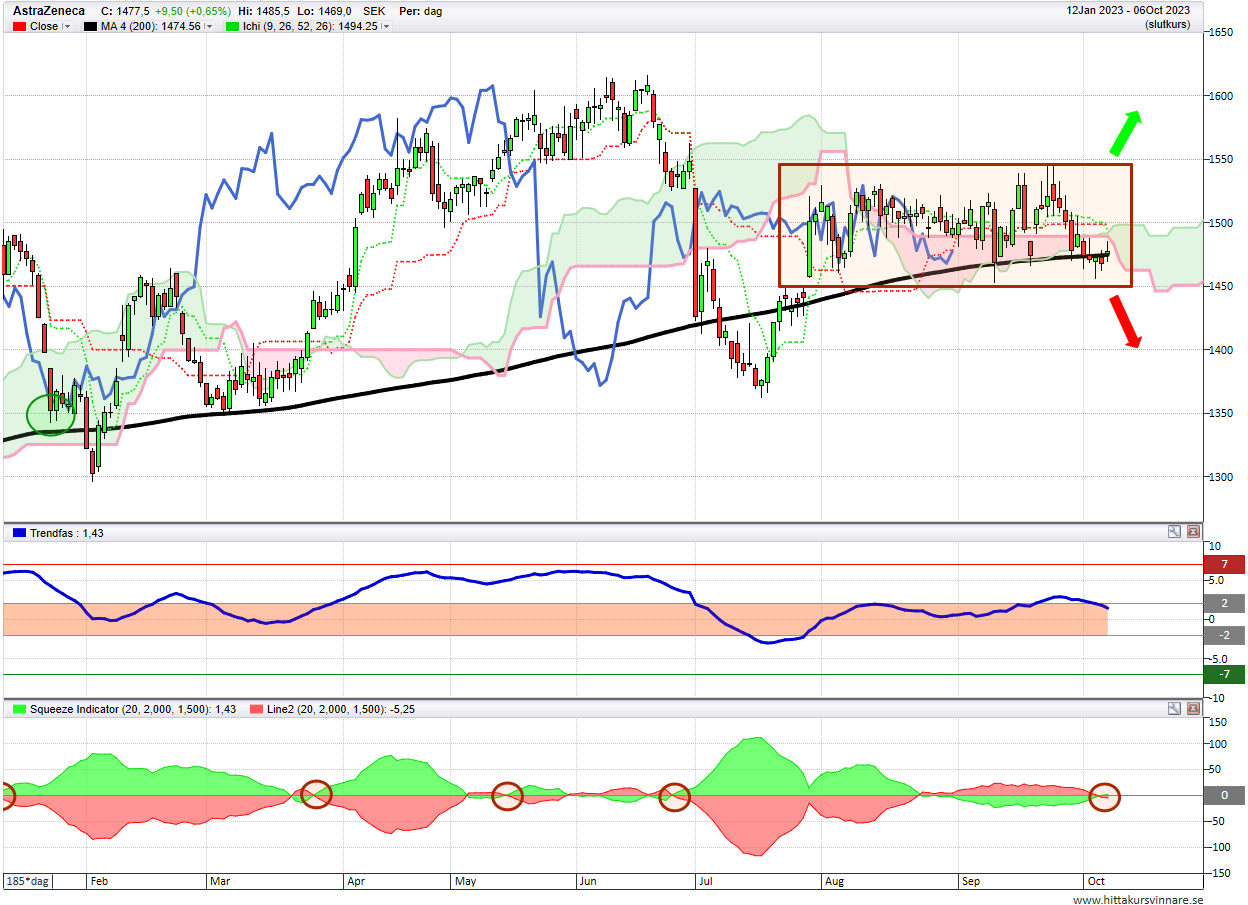1248x905 pixels.
Task: Expand the MA 4 (200) dropdown arrow
Action: [x=208, y=27]
